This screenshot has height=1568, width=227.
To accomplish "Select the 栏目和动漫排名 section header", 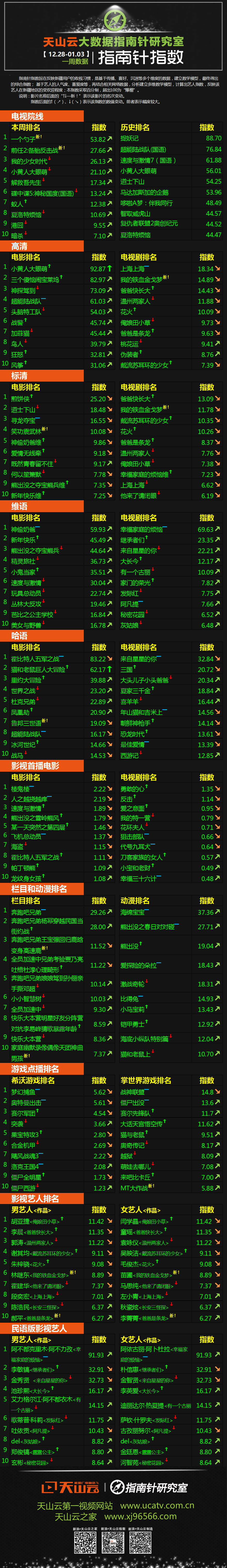I will click(42, 889).
